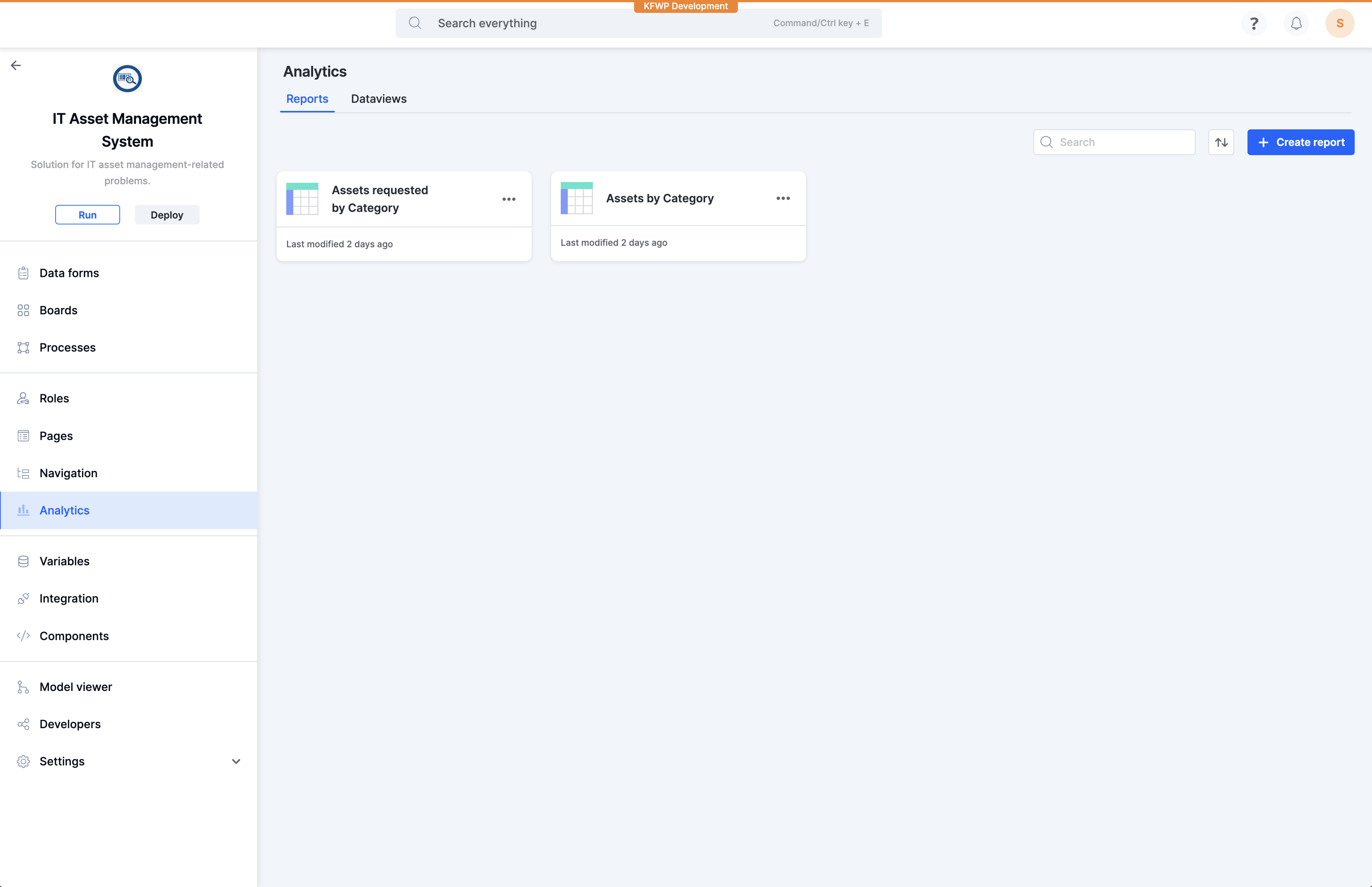
Task: Click the Model viewer branch icon
Action: point(23,687)
